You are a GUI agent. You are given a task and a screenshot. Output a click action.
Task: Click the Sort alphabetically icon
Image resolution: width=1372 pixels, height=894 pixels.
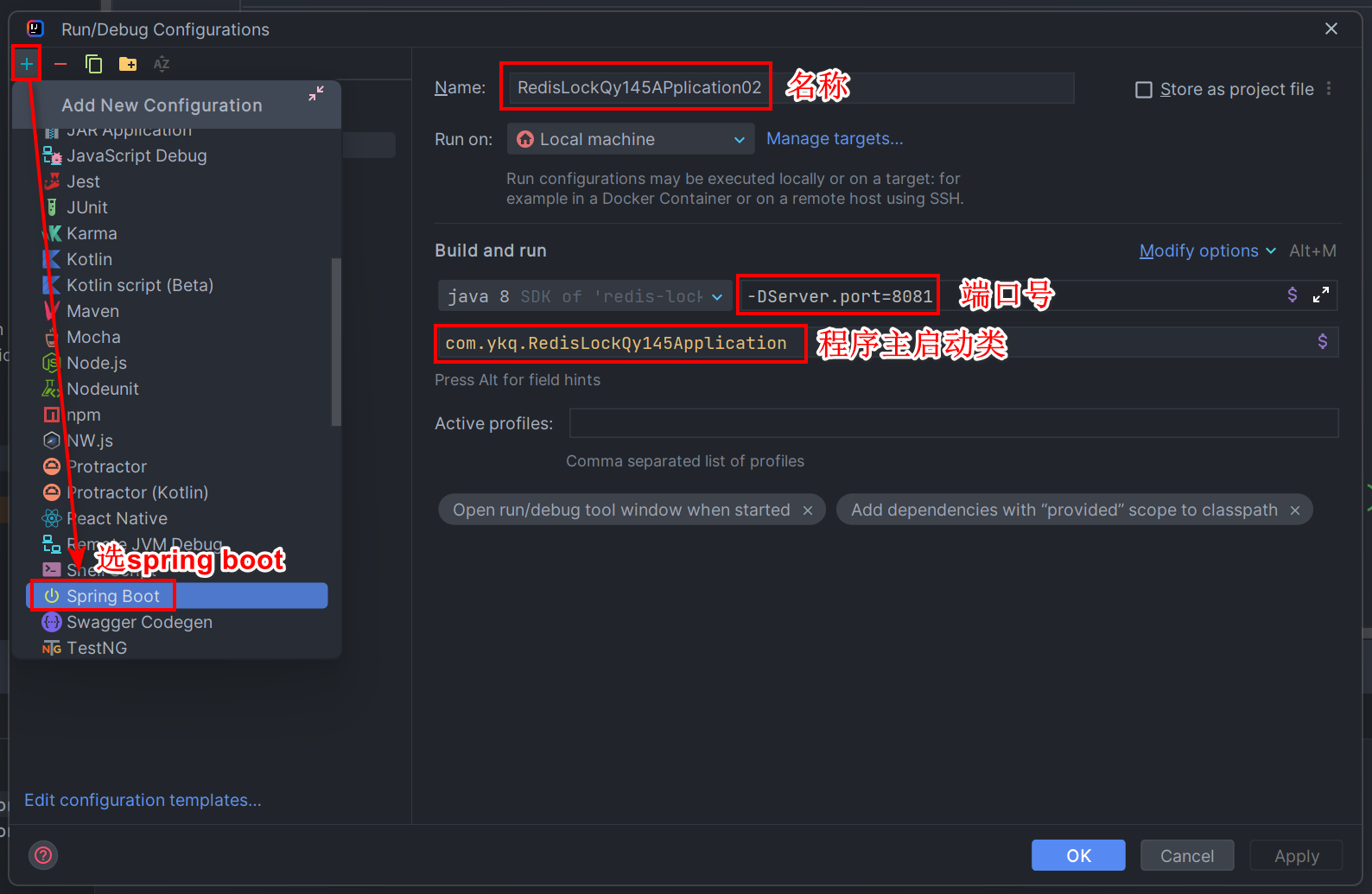click(x=162, y=64)
